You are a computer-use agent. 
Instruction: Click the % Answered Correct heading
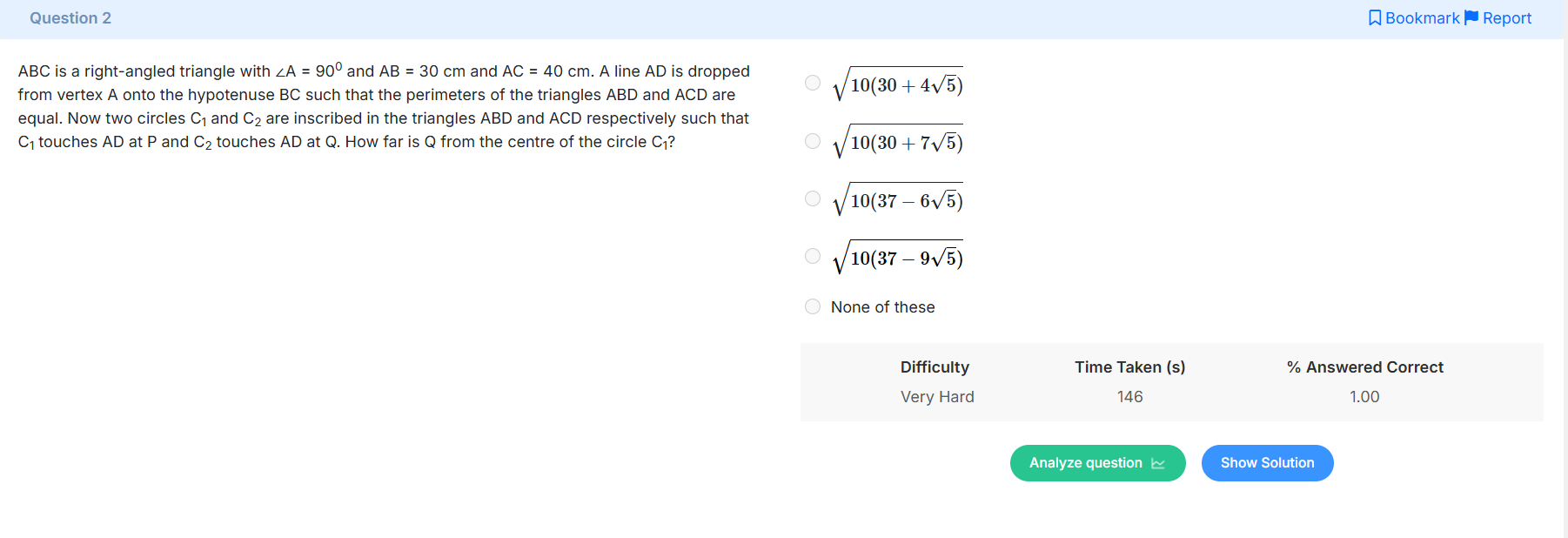point(1364,367)
